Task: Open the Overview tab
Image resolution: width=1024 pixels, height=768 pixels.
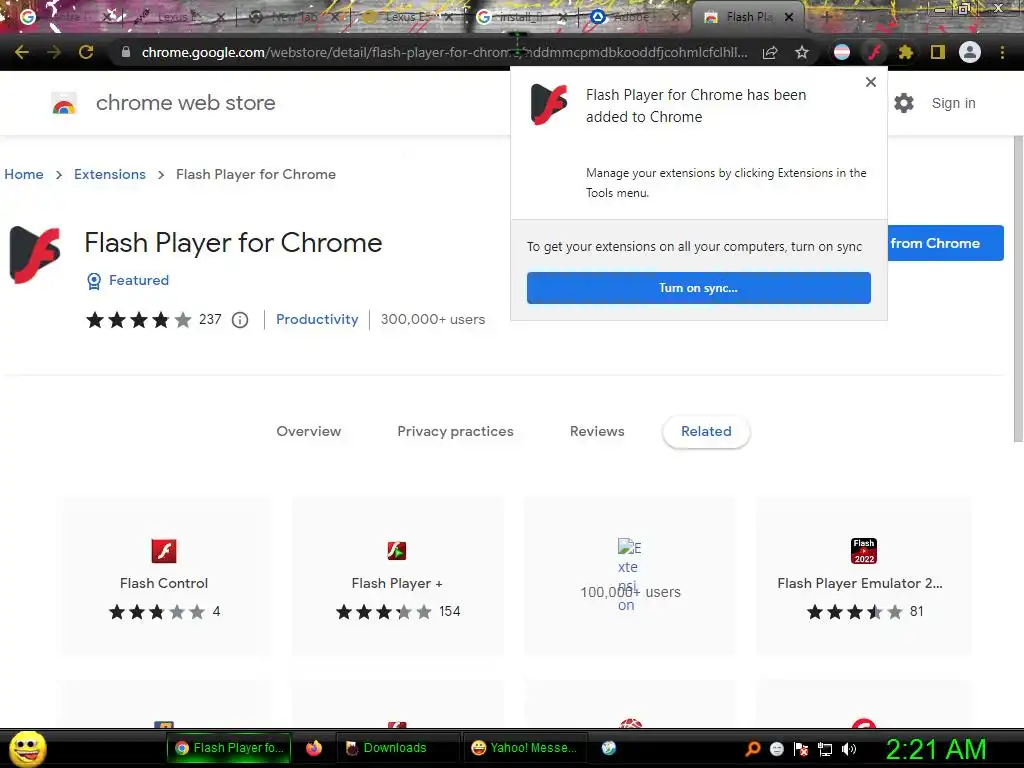Action: click(309, 432)
